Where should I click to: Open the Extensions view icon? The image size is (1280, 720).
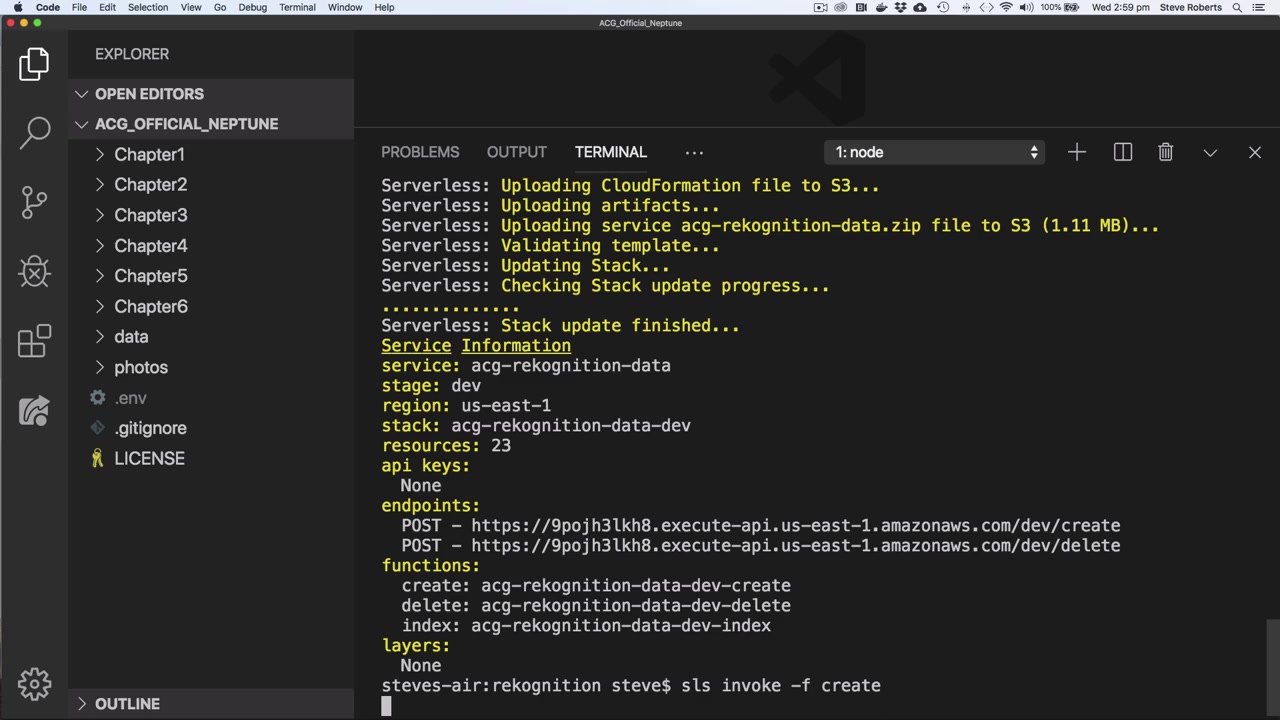(34, 341)
